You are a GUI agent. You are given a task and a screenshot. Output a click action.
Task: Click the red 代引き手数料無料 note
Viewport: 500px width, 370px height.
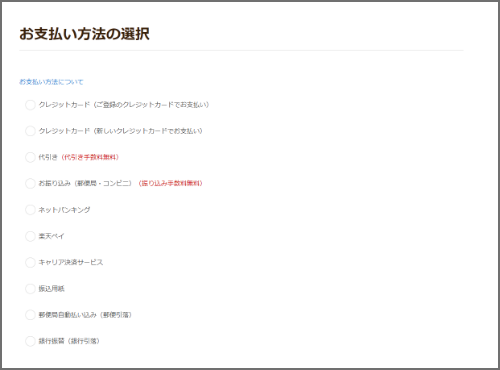(90, 157)
